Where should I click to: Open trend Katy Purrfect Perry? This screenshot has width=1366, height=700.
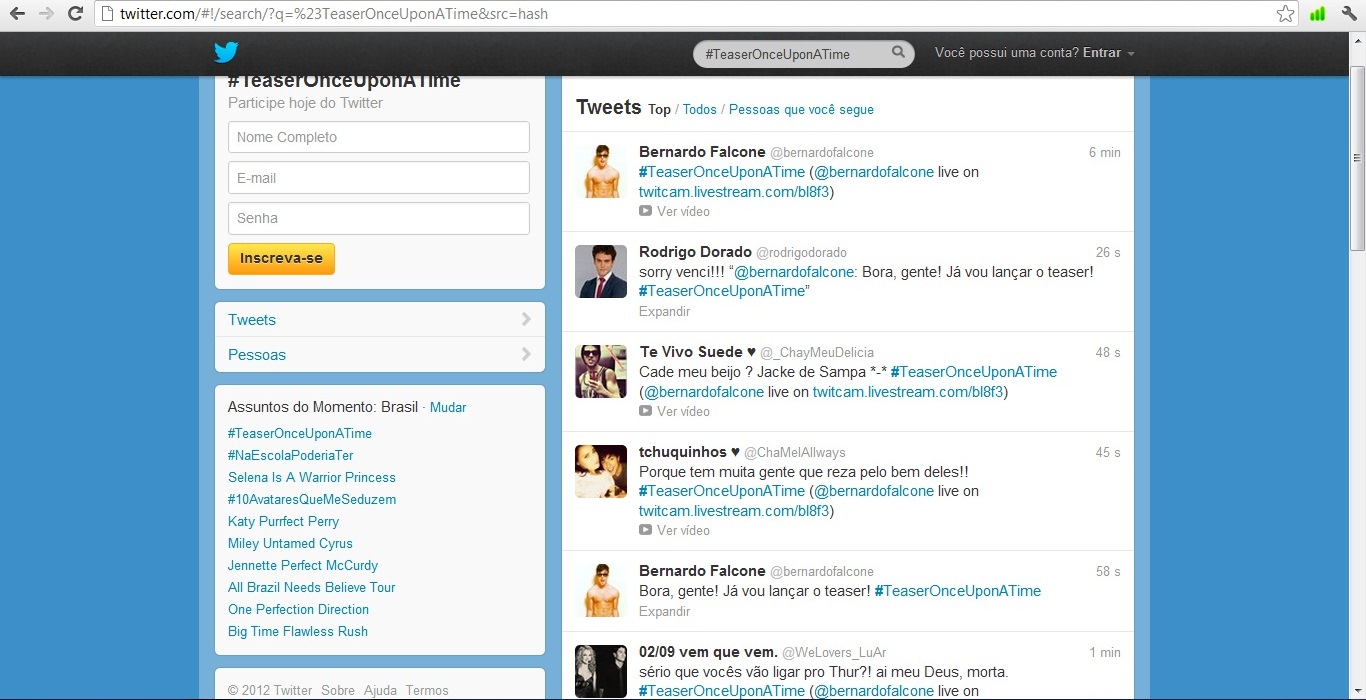click(x=283, y=521)
